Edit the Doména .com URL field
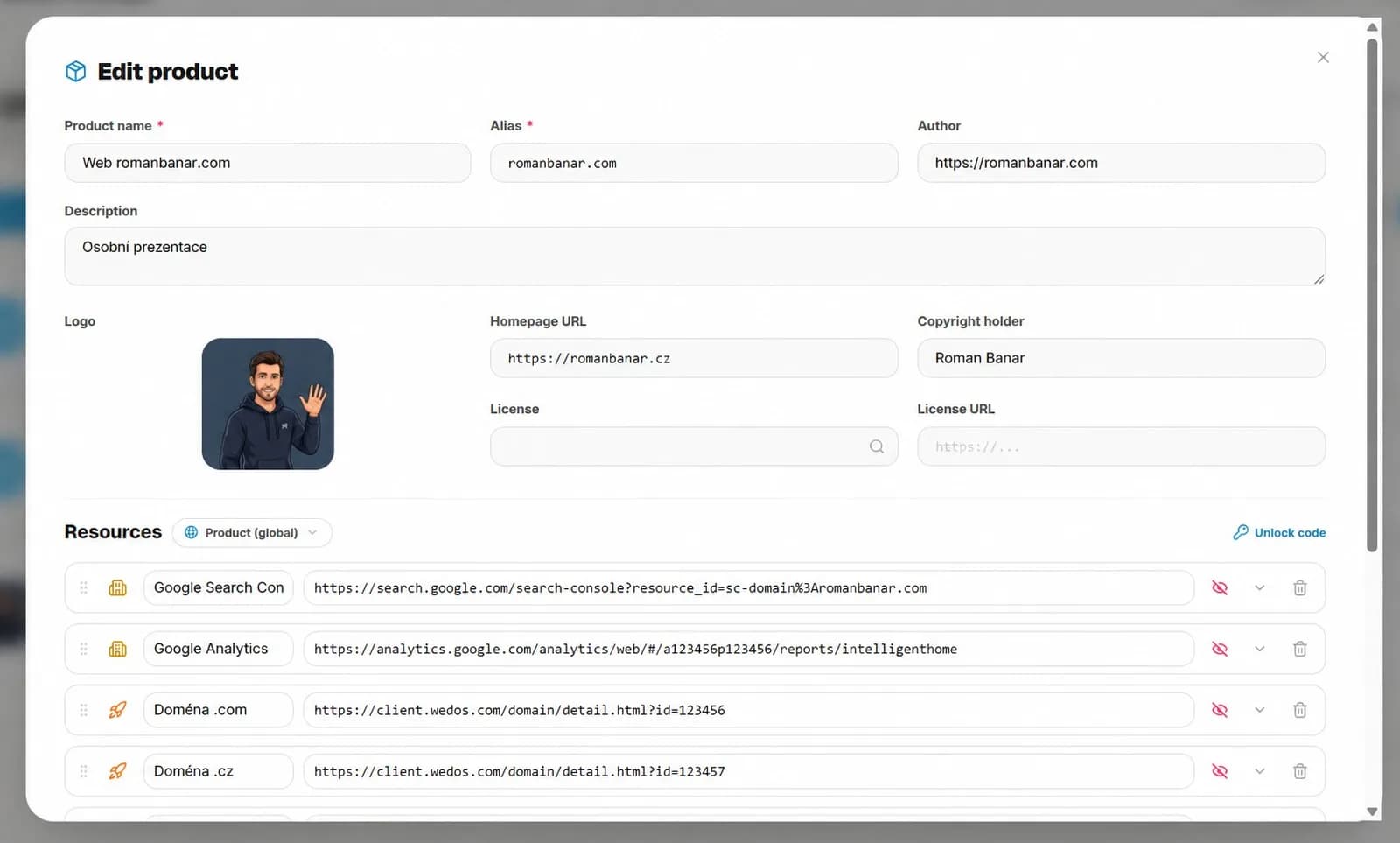This screenshot has height=843, width=1400. pyautogui.click(x=748, y=710)
